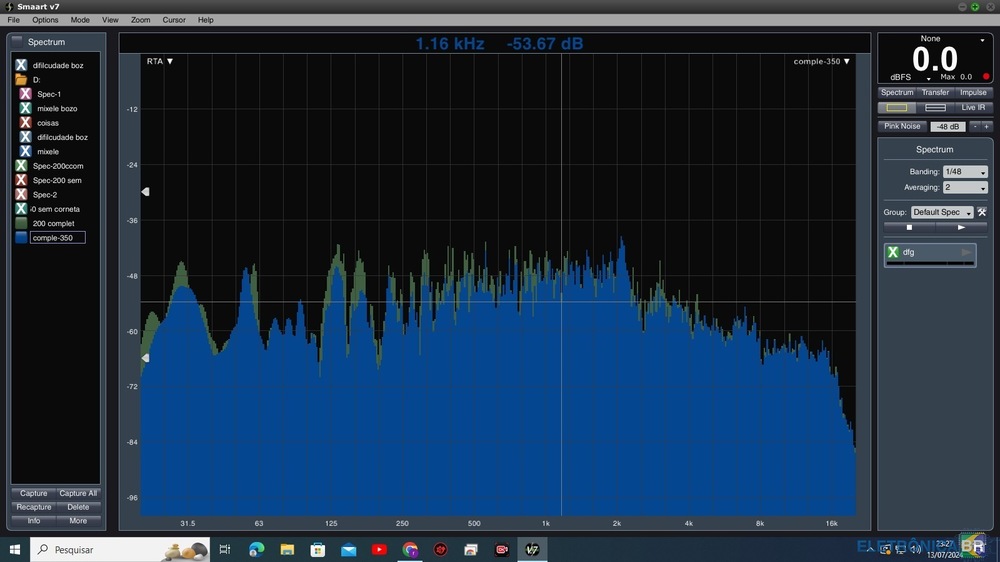Screen dimensions: 1000x562
Task: Click the Capture All button
Action: [x=78, y=493]
